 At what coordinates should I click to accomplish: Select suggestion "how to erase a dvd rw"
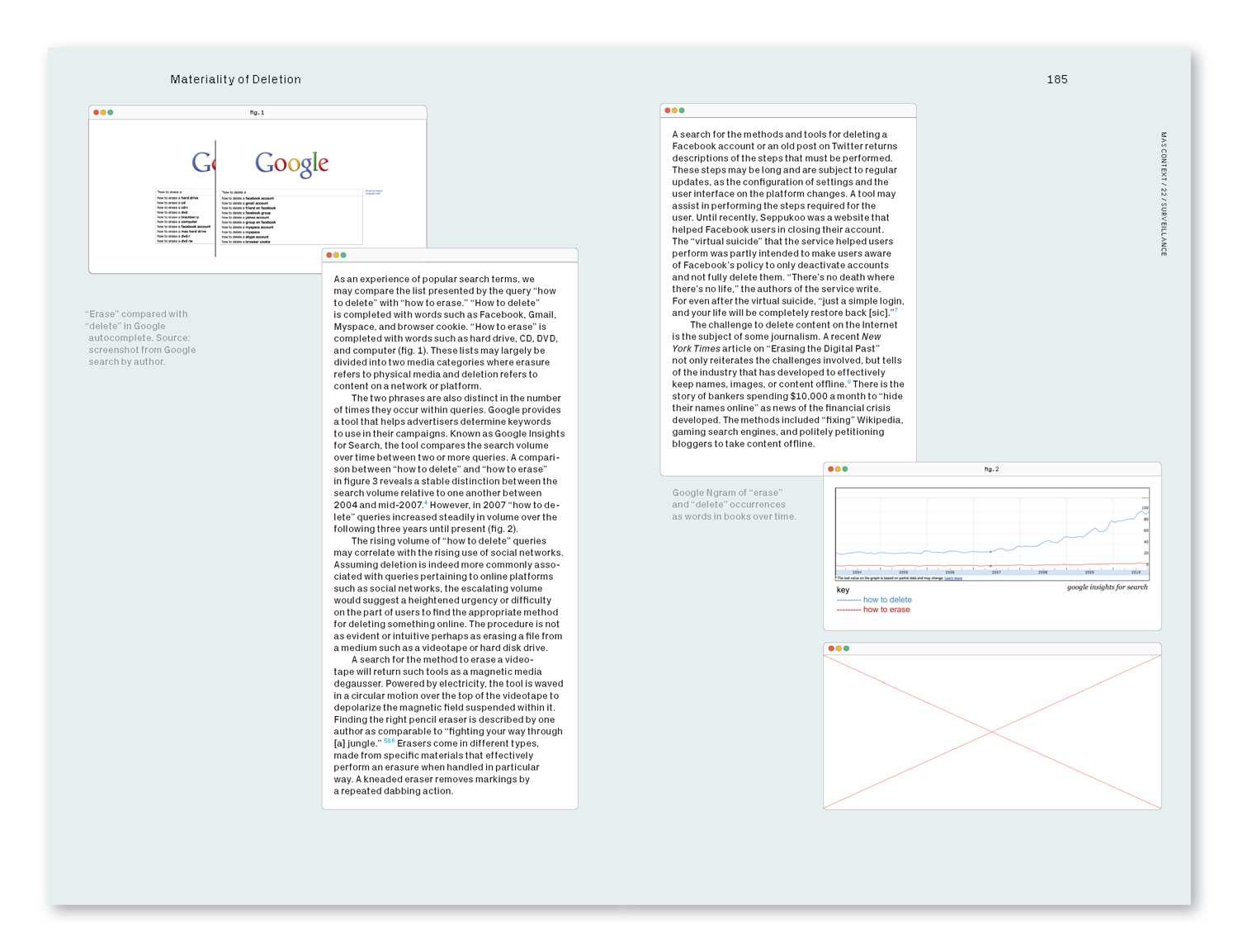pyautogui.click(x=175, y=241)
